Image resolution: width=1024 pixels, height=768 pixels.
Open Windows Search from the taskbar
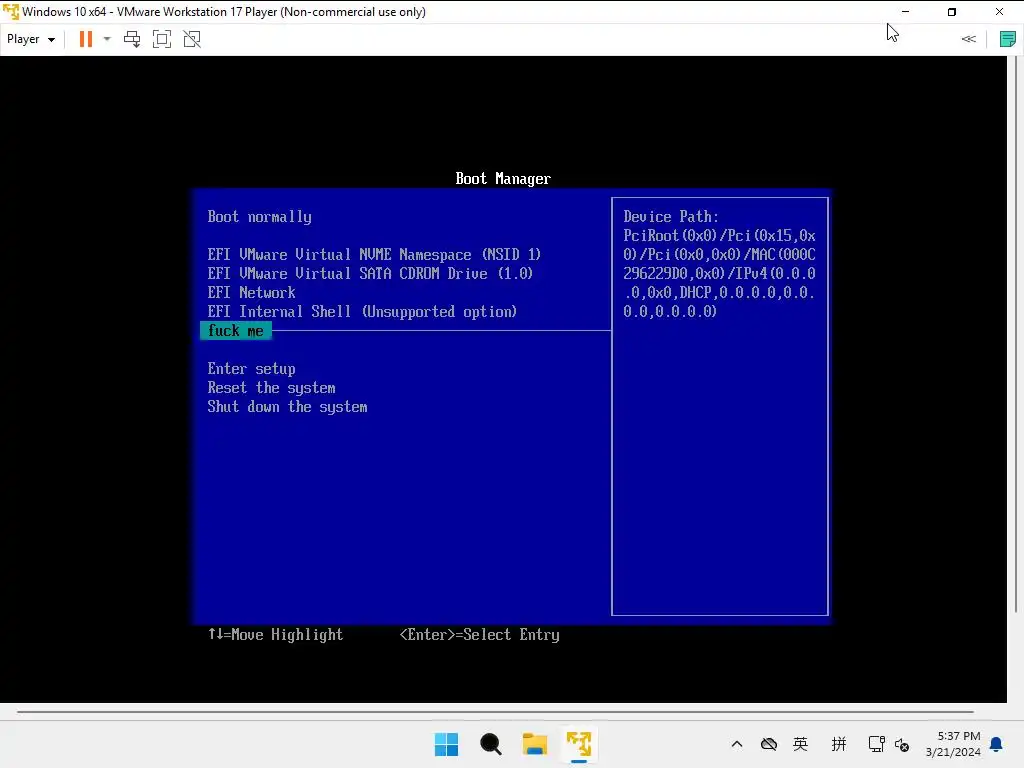(x=490, y=744)
